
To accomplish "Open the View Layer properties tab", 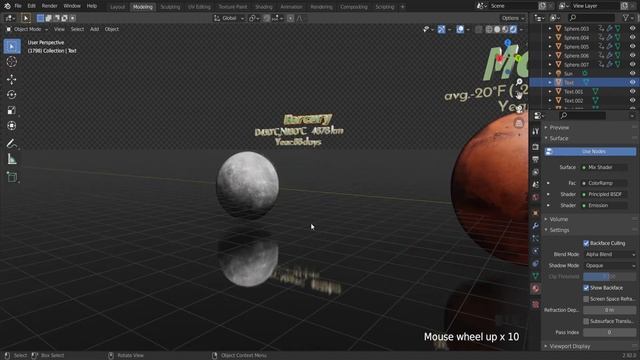I will [x=536, y=172].
